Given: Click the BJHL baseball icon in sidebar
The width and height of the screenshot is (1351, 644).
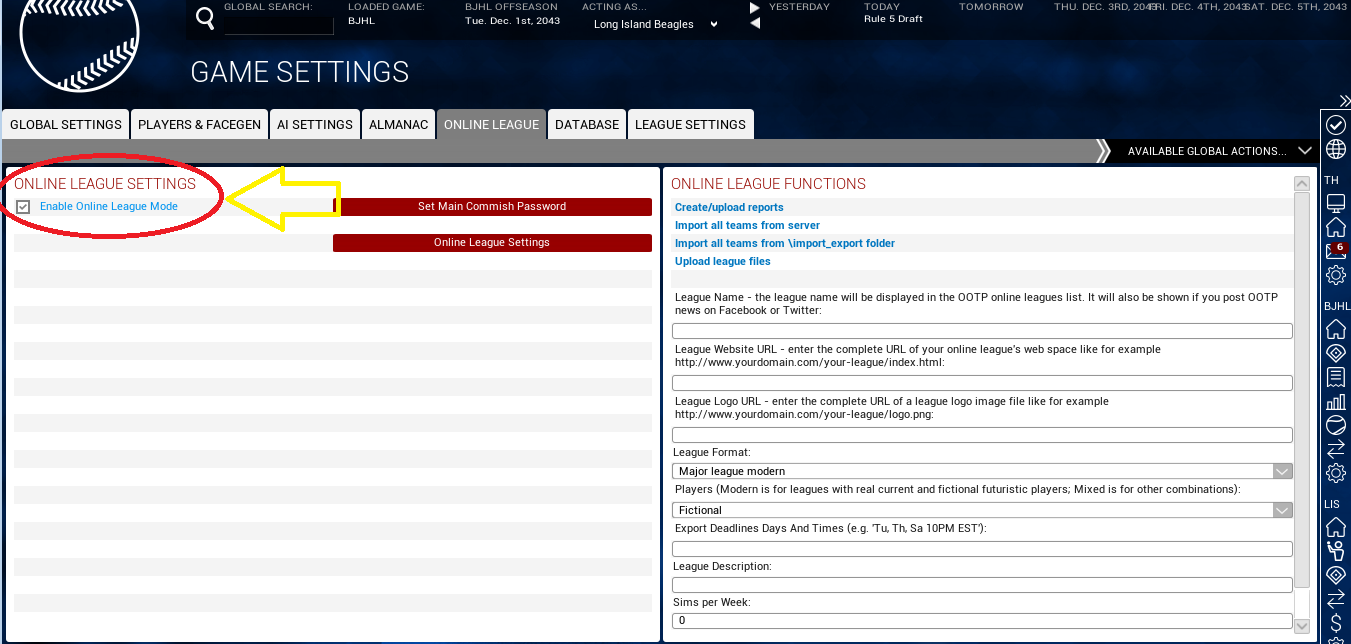Looking at the screenshot, I should pyautogui.click(x=1335, y=426).
